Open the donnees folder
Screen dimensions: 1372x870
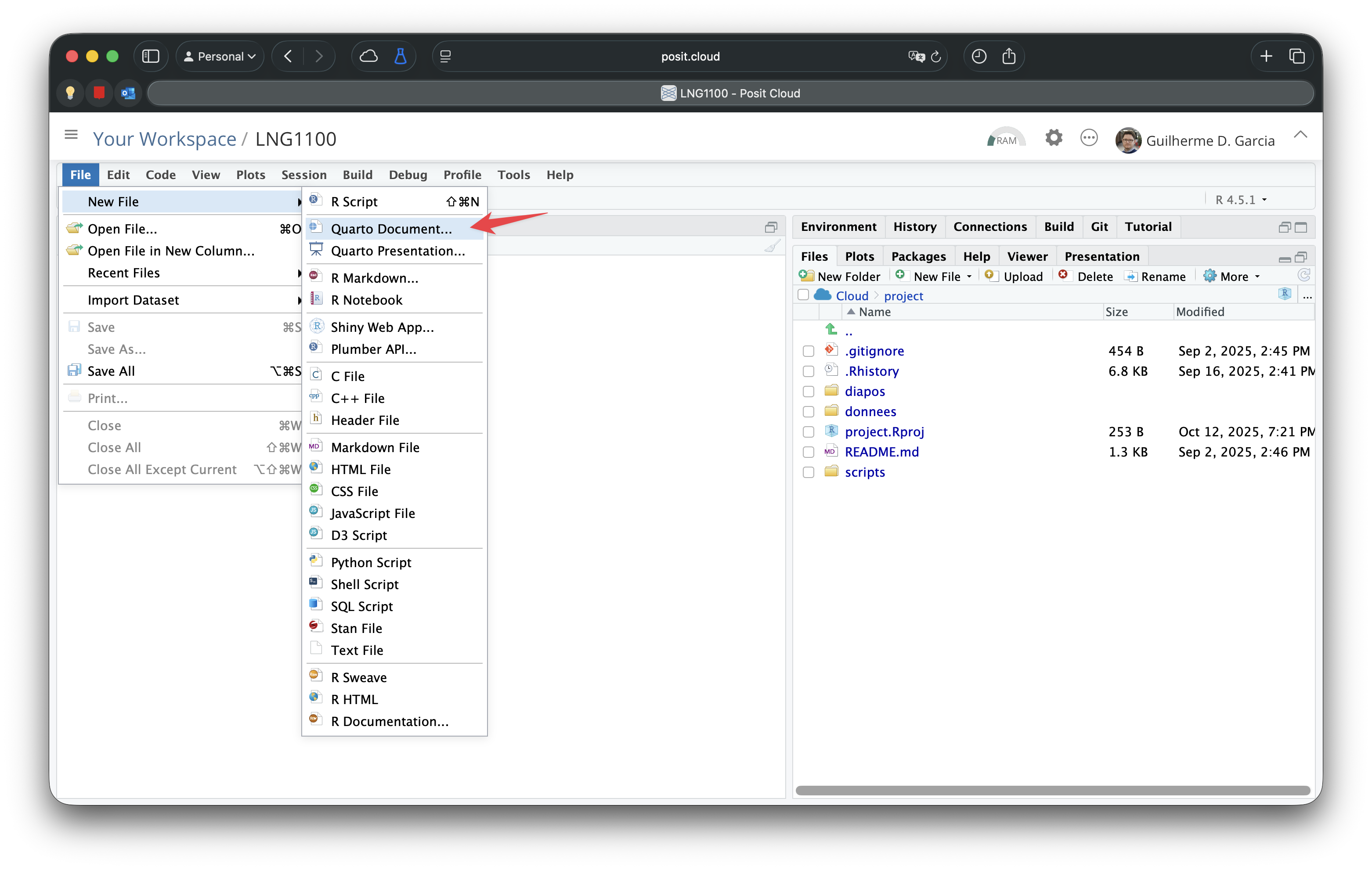tap(870, 412)
